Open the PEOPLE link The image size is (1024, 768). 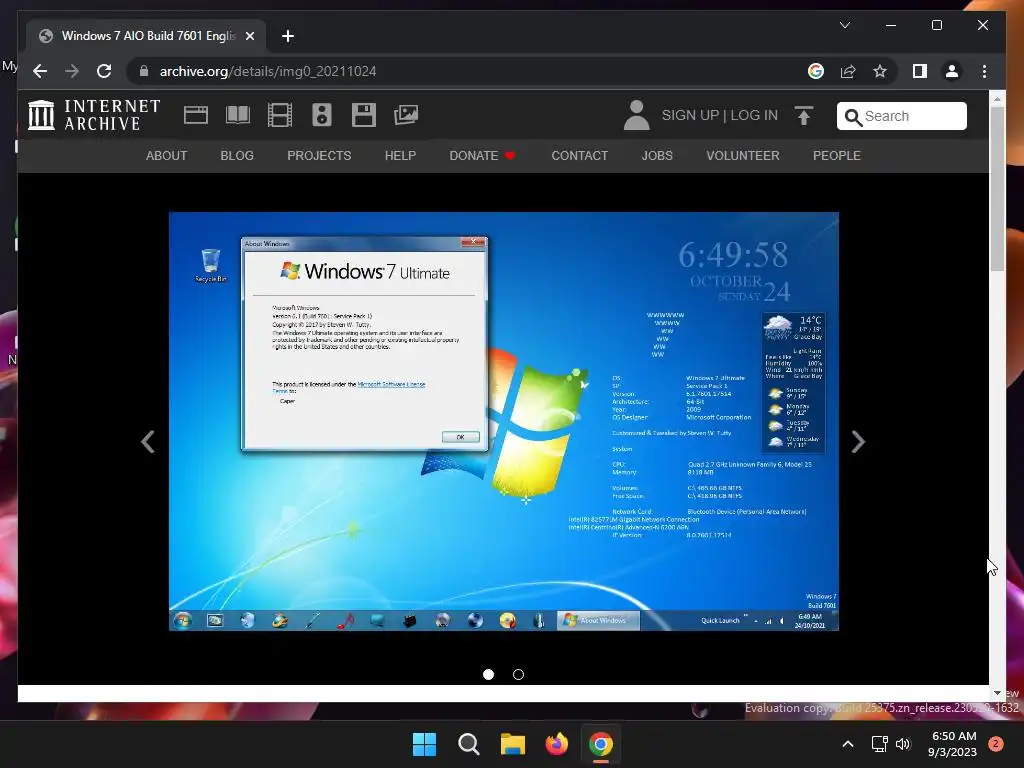pos(837,155)
